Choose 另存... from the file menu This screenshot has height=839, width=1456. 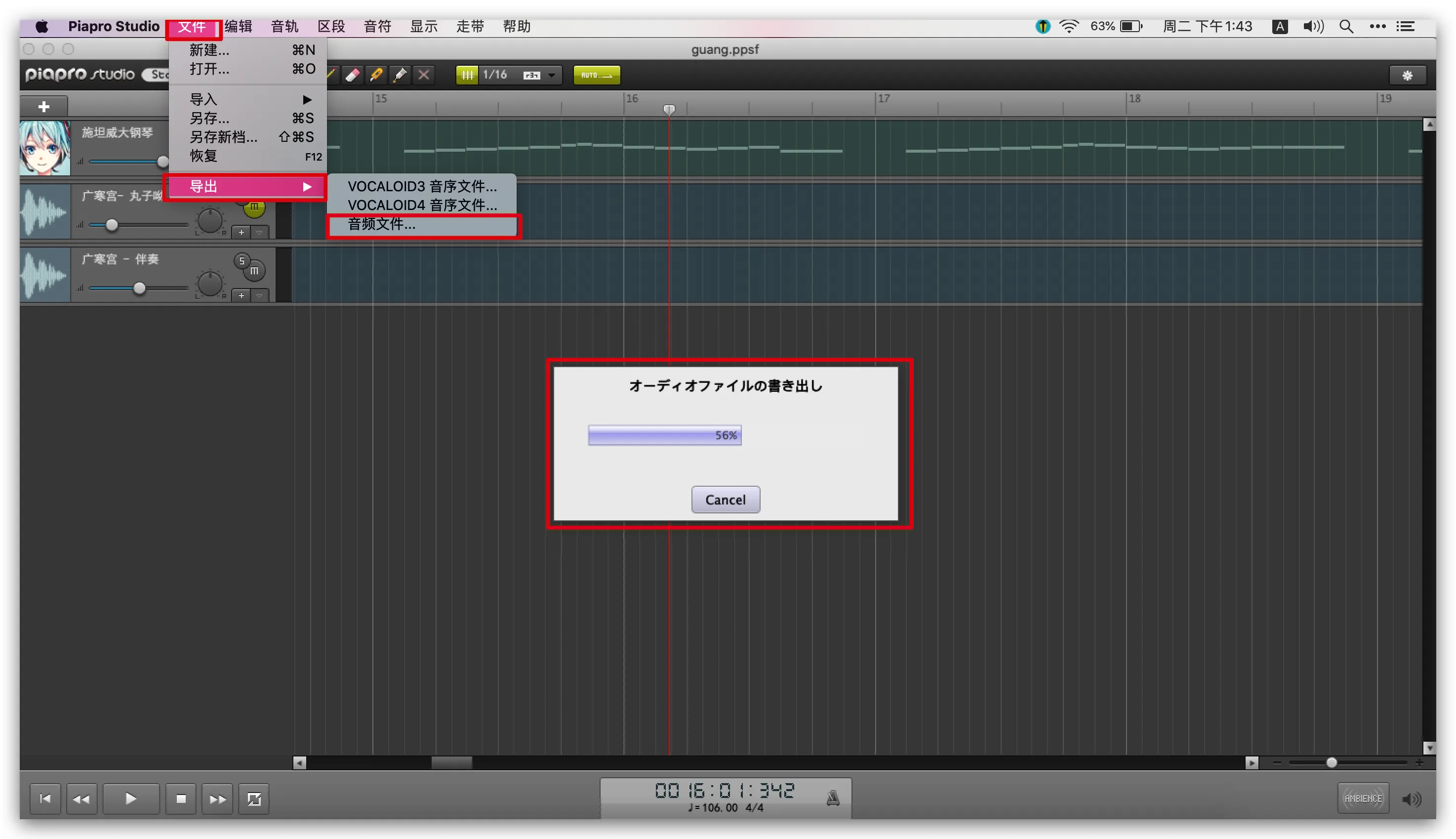[x=248, y=118]
